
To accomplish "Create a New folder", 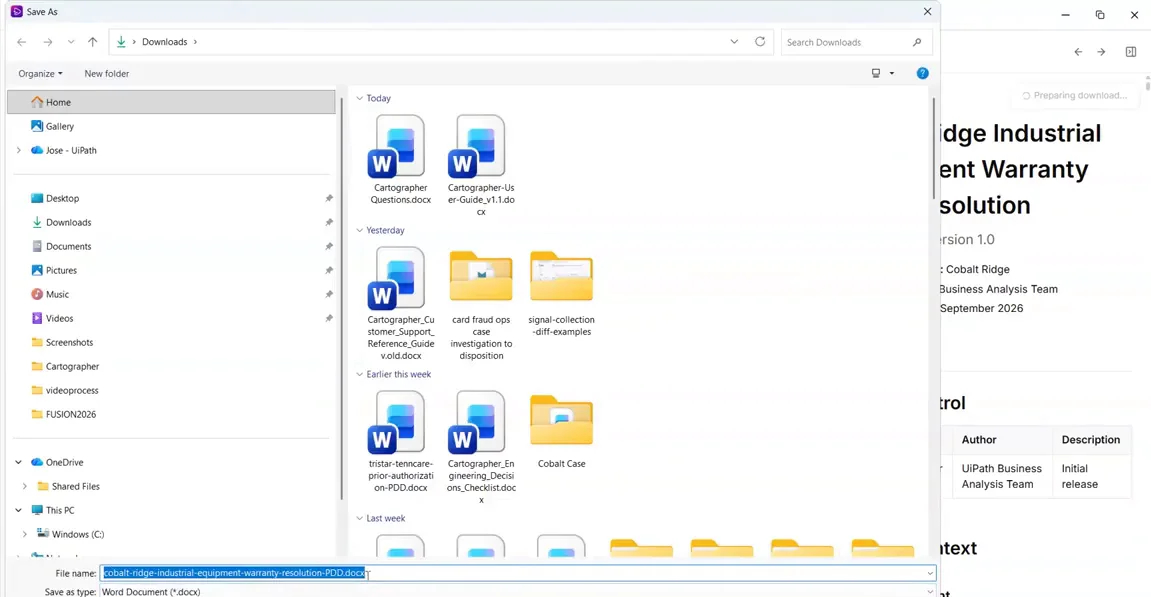I will [106, 73].
